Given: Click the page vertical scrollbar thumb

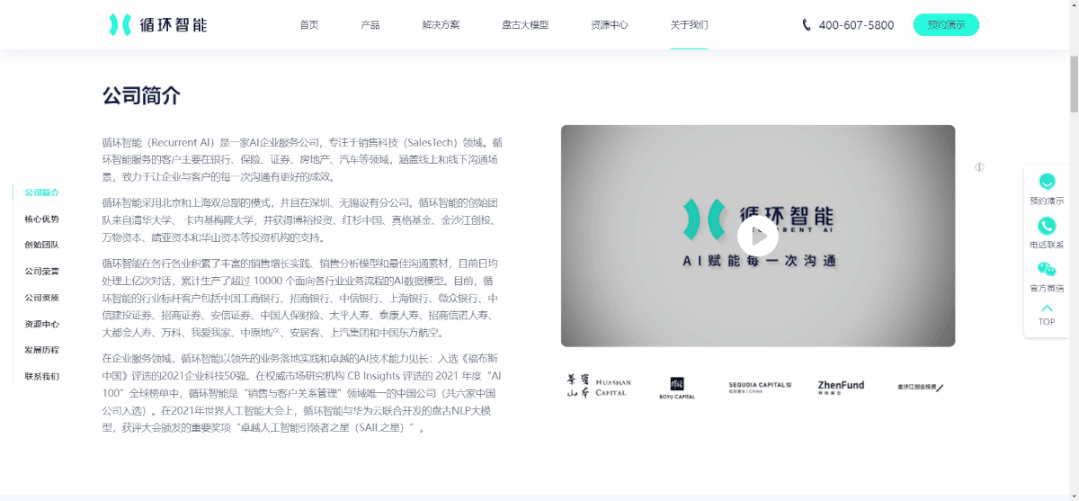Looking at the screenshot, I should (x=1073, y=83).
